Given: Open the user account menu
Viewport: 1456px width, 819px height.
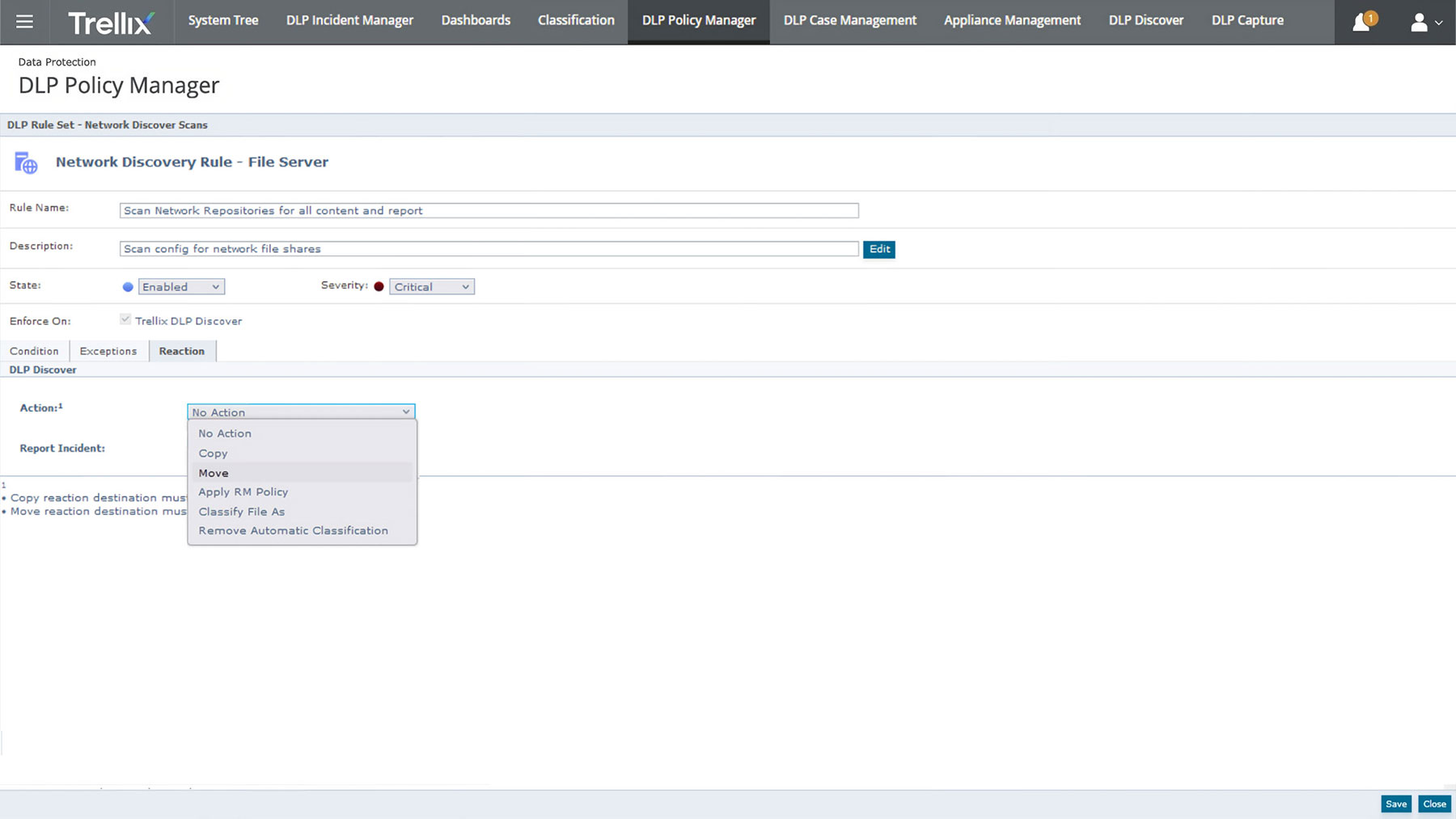Looking at the screenshot, I should coord(1424,23).
